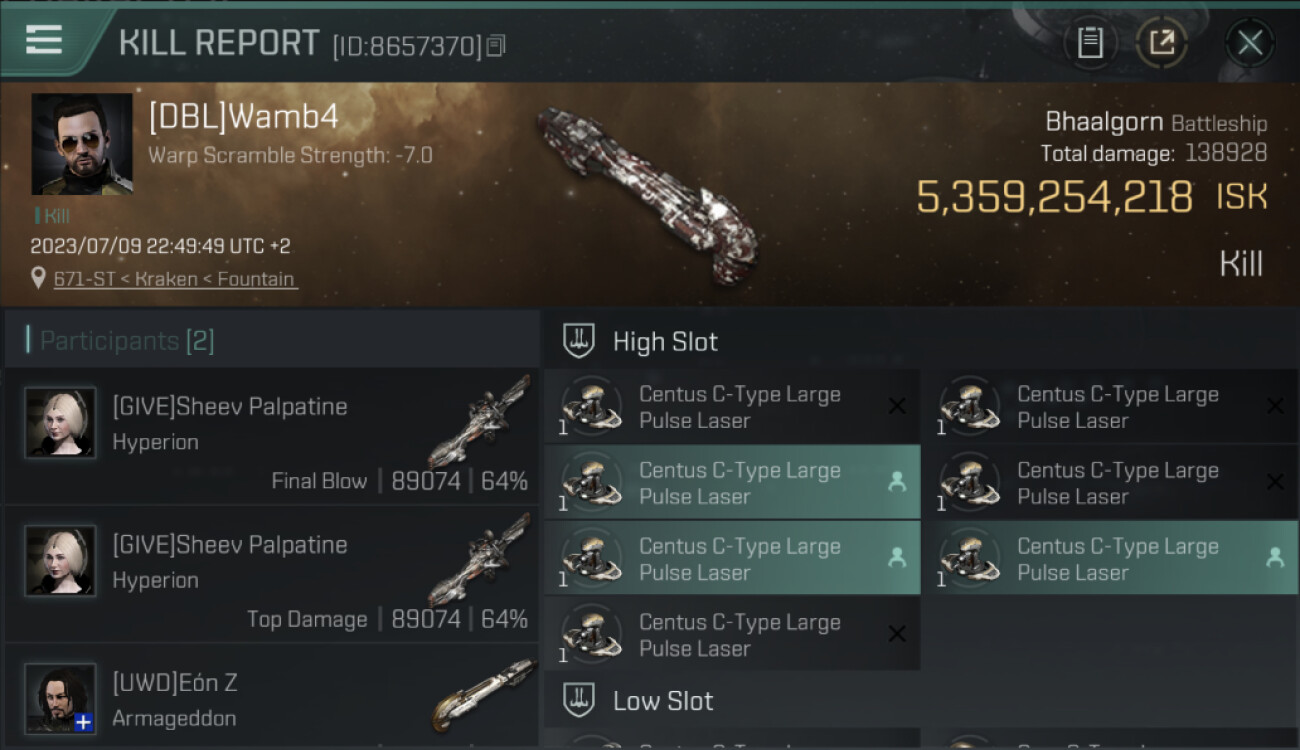Select the top-right Centus C-Type Large Pulse Laser
This screenshot has width=1300, height=750.
coord(1110,407)
